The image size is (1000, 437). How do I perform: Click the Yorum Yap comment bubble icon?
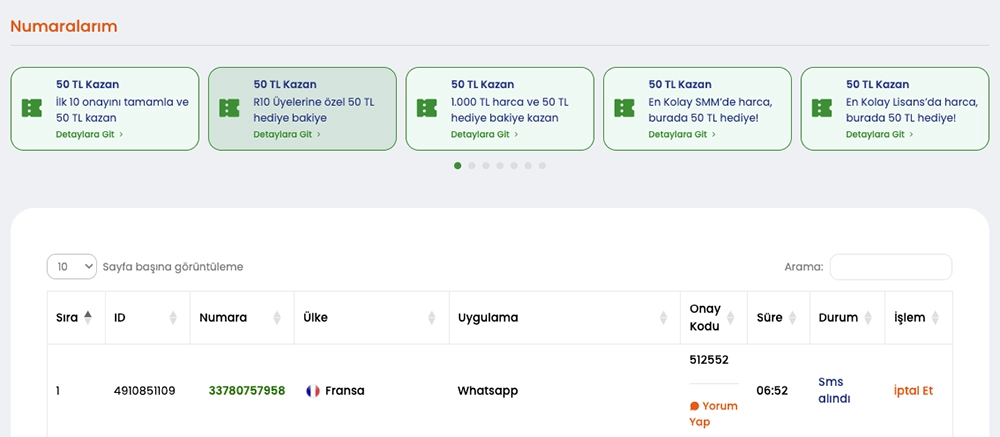pyautogui.click(x=694, y=406)
